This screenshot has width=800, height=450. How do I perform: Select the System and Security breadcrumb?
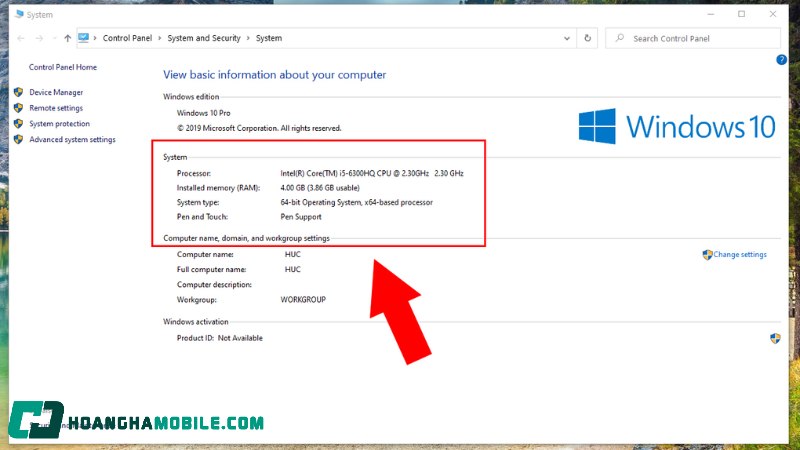204,38
